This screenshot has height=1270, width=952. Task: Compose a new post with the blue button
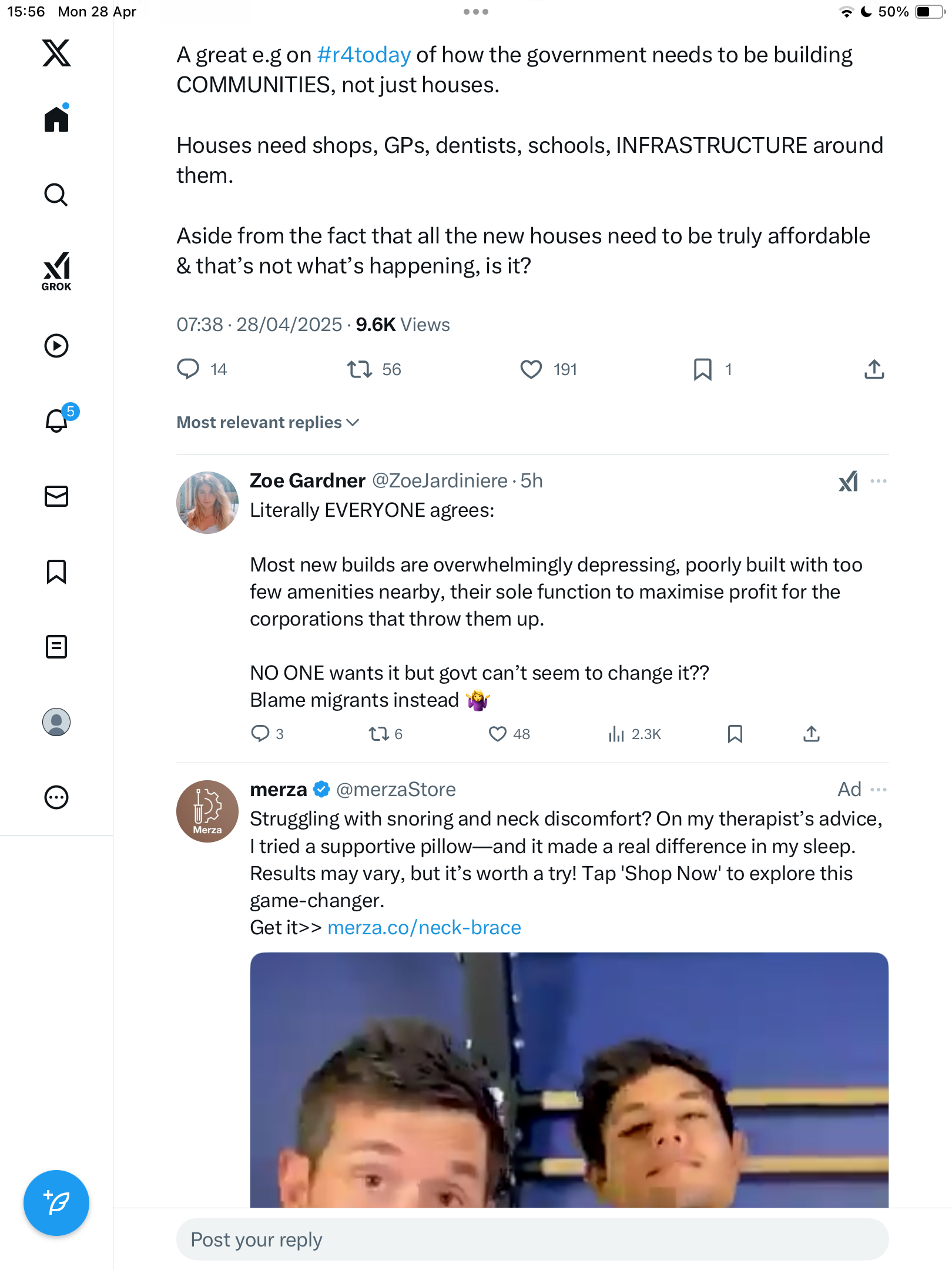(x=56, y=1203)
